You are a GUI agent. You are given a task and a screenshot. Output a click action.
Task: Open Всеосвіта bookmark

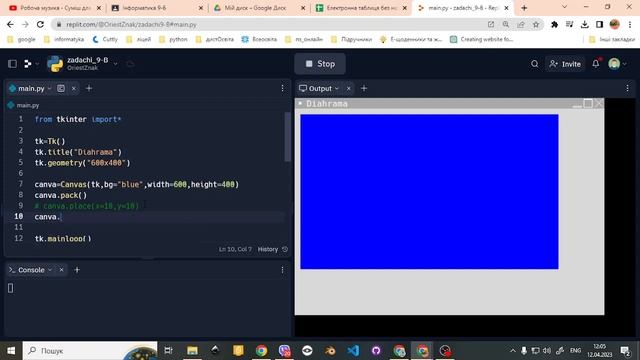pos(259,39)
